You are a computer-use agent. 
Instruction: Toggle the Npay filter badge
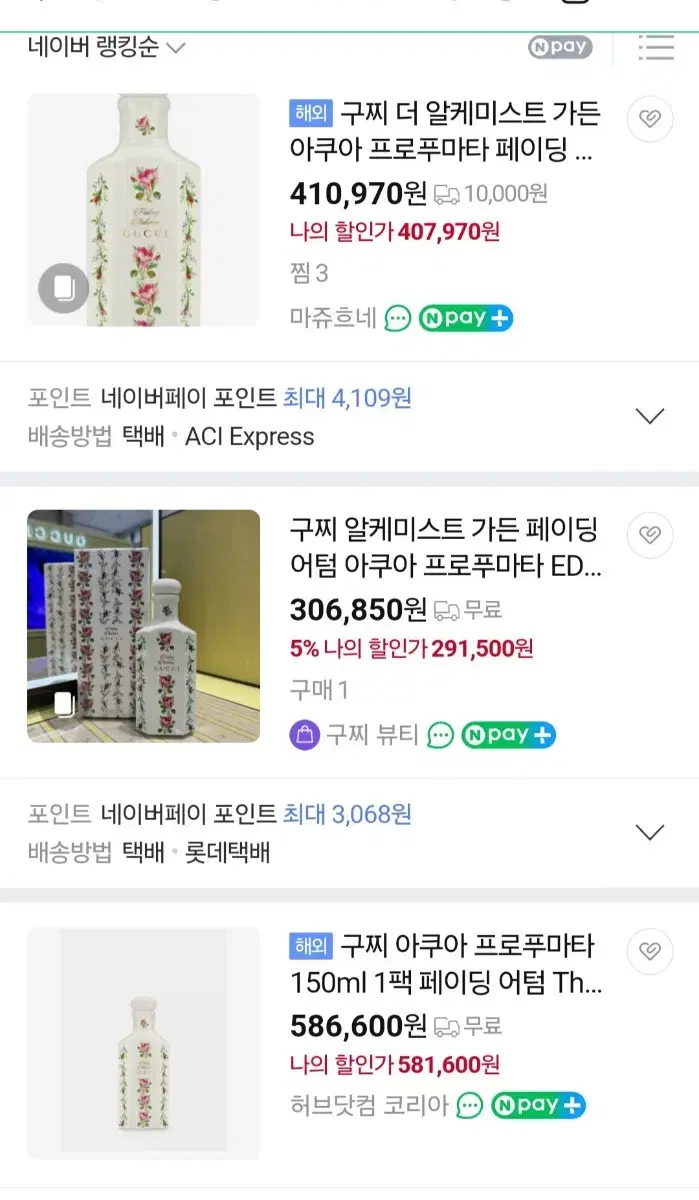point(560,47)
